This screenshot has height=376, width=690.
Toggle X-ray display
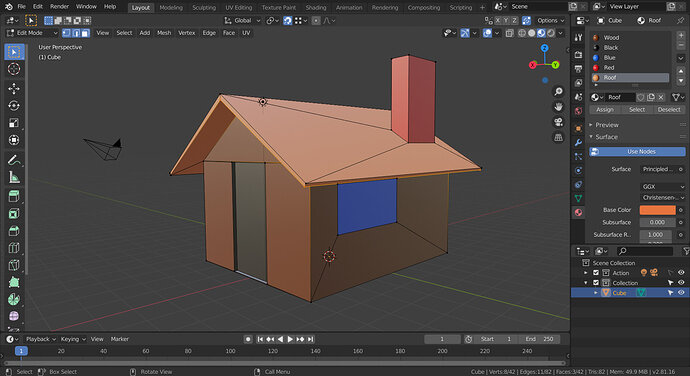pos(510,33)
